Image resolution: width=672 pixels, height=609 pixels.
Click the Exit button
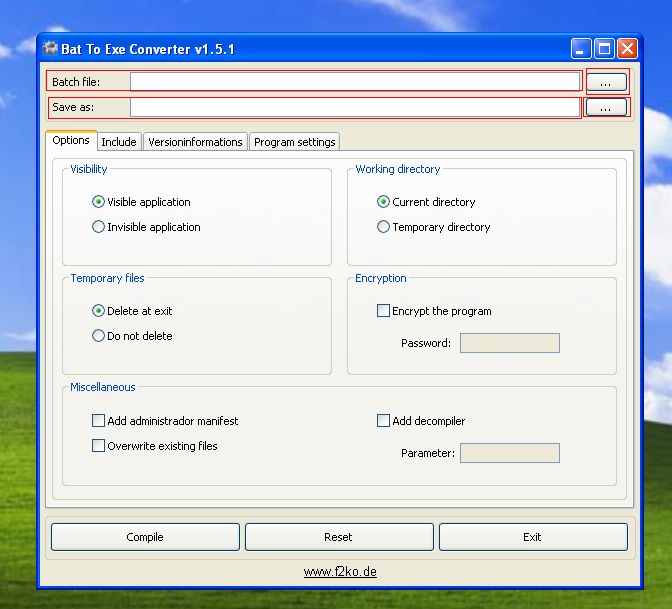point(533,537)
